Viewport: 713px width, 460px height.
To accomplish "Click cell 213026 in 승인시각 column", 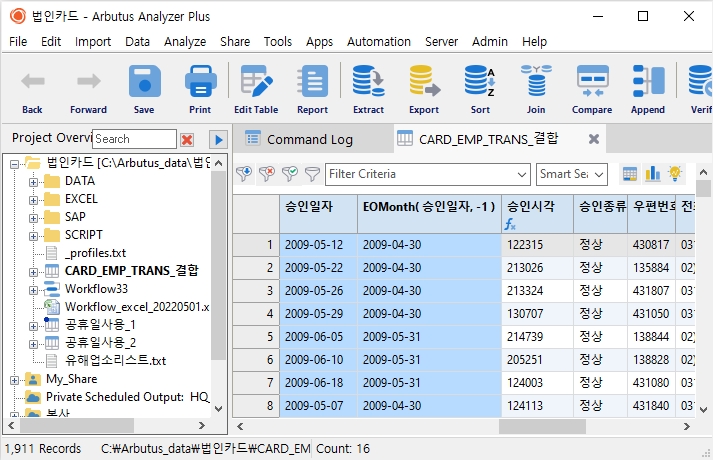I will tap(537, 268).
